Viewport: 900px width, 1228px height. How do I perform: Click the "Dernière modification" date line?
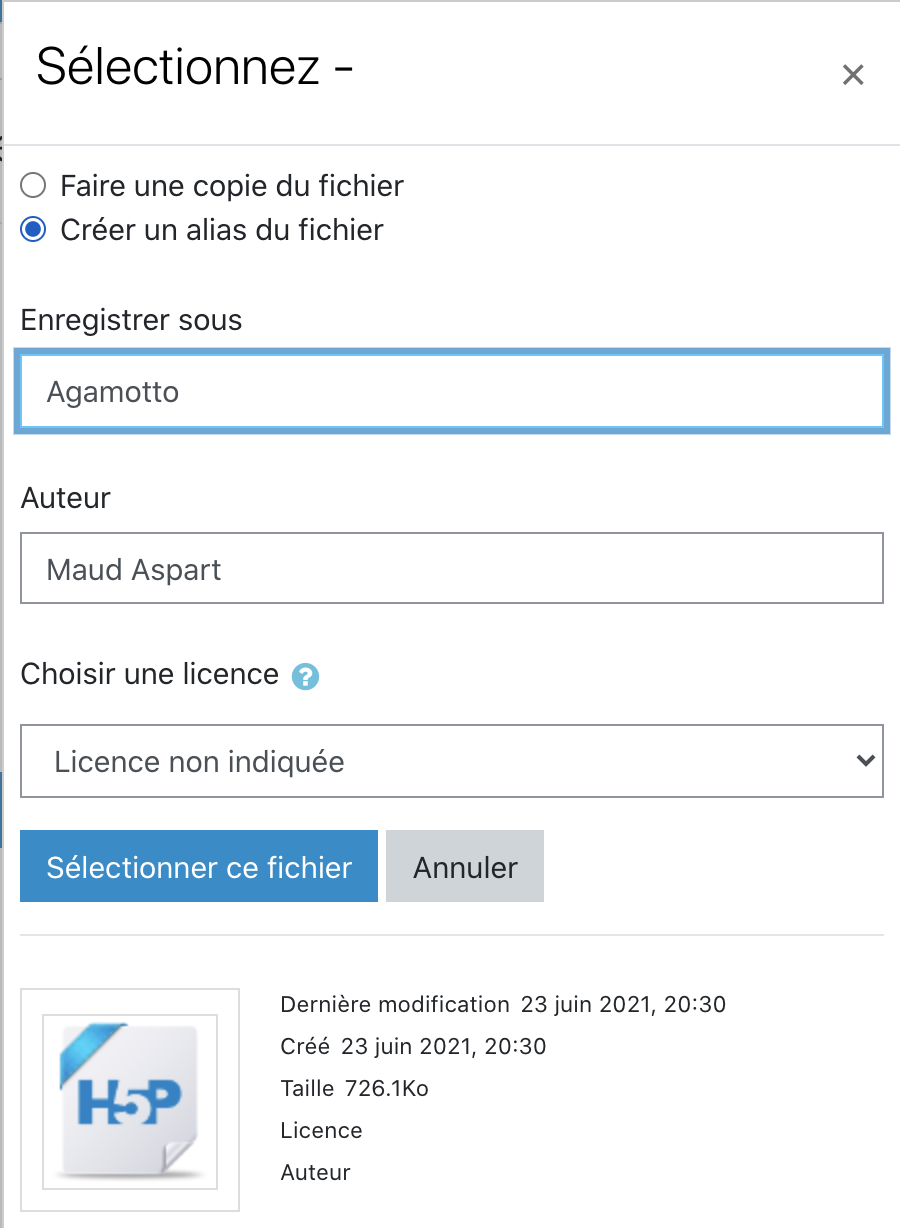pyautogui.click(x=503, y=1004)
